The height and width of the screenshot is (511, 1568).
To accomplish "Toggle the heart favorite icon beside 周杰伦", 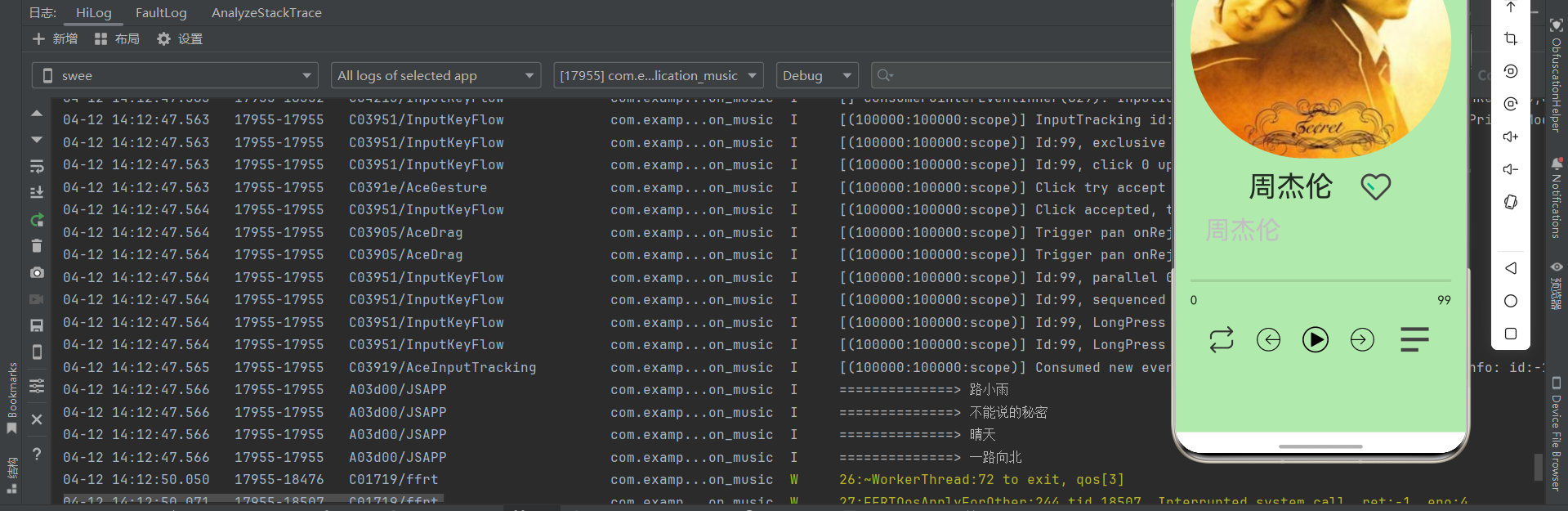I will [1375, 186].
